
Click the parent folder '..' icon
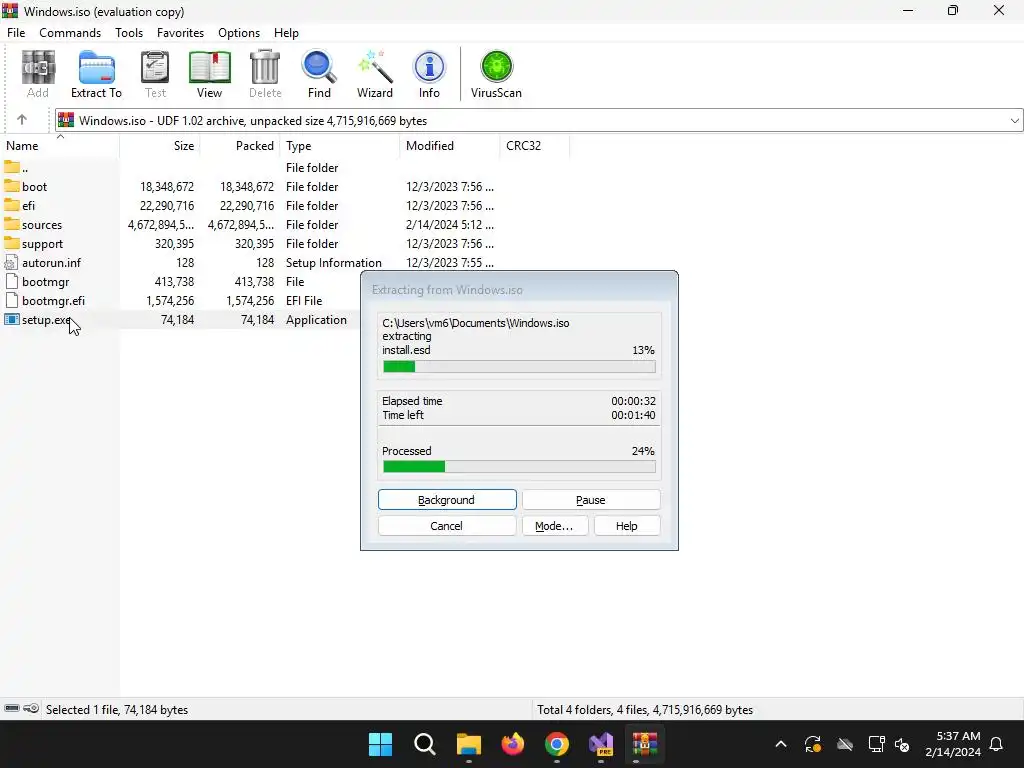click(12, 167)
